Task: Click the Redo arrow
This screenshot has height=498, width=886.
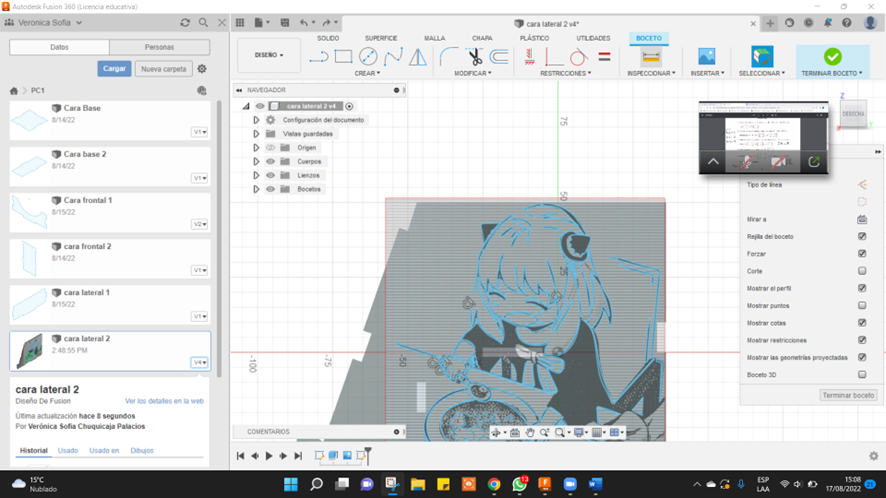Action: pyautogui.click(x=327, y=23)
